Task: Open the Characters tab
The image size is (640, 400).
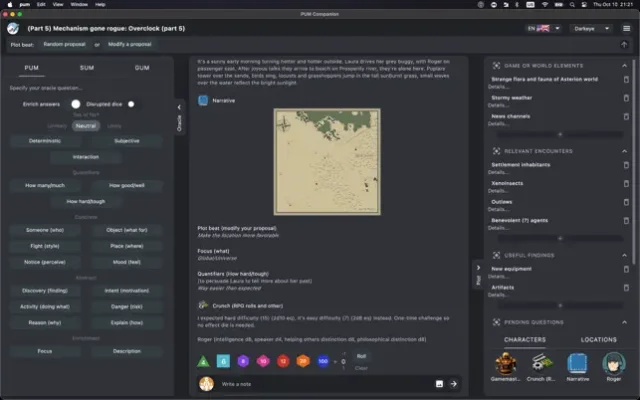Action: [524, 340]
